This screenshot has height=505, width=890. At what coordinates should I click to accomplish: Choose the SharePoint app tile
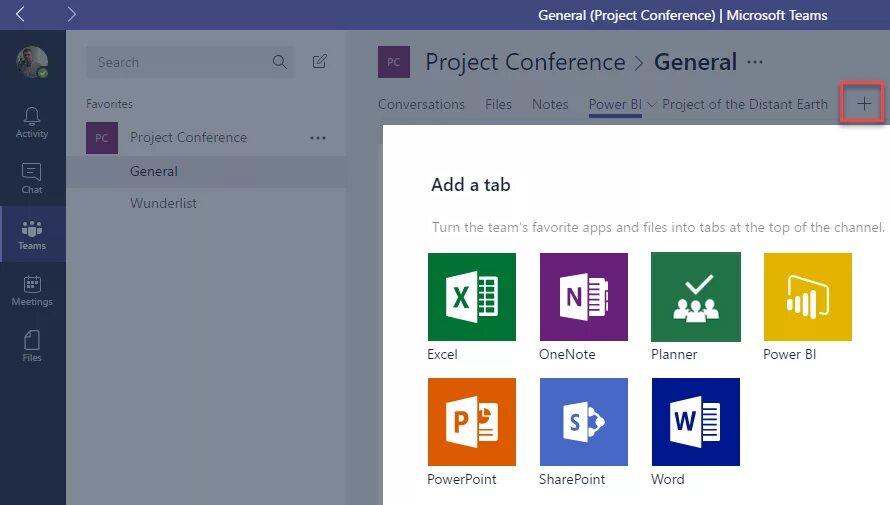point(584,422)
